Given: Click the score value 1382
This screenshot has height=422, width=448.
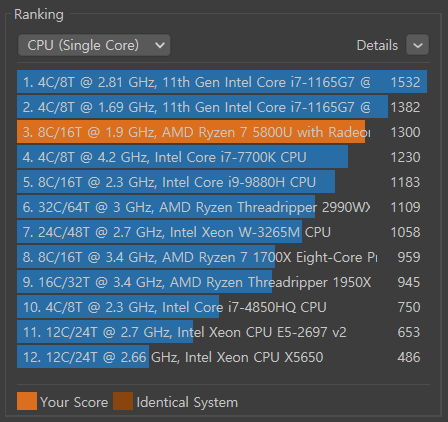Looking at the screenshot, I should pos(405,107).
